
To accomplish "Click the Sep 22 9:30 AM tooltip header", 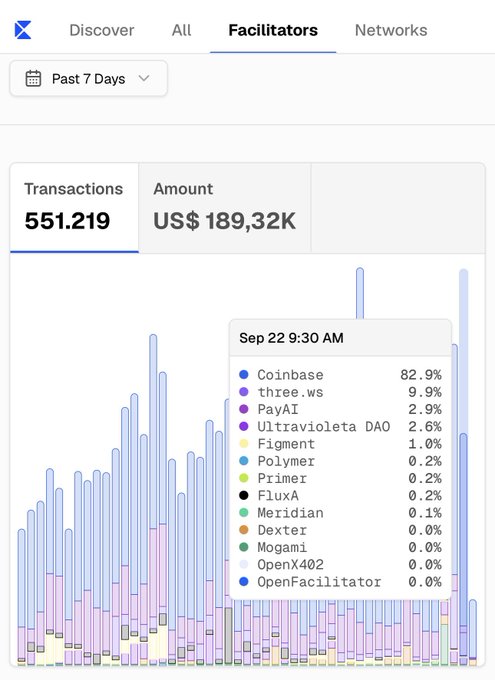I will (x=341, y=338).
